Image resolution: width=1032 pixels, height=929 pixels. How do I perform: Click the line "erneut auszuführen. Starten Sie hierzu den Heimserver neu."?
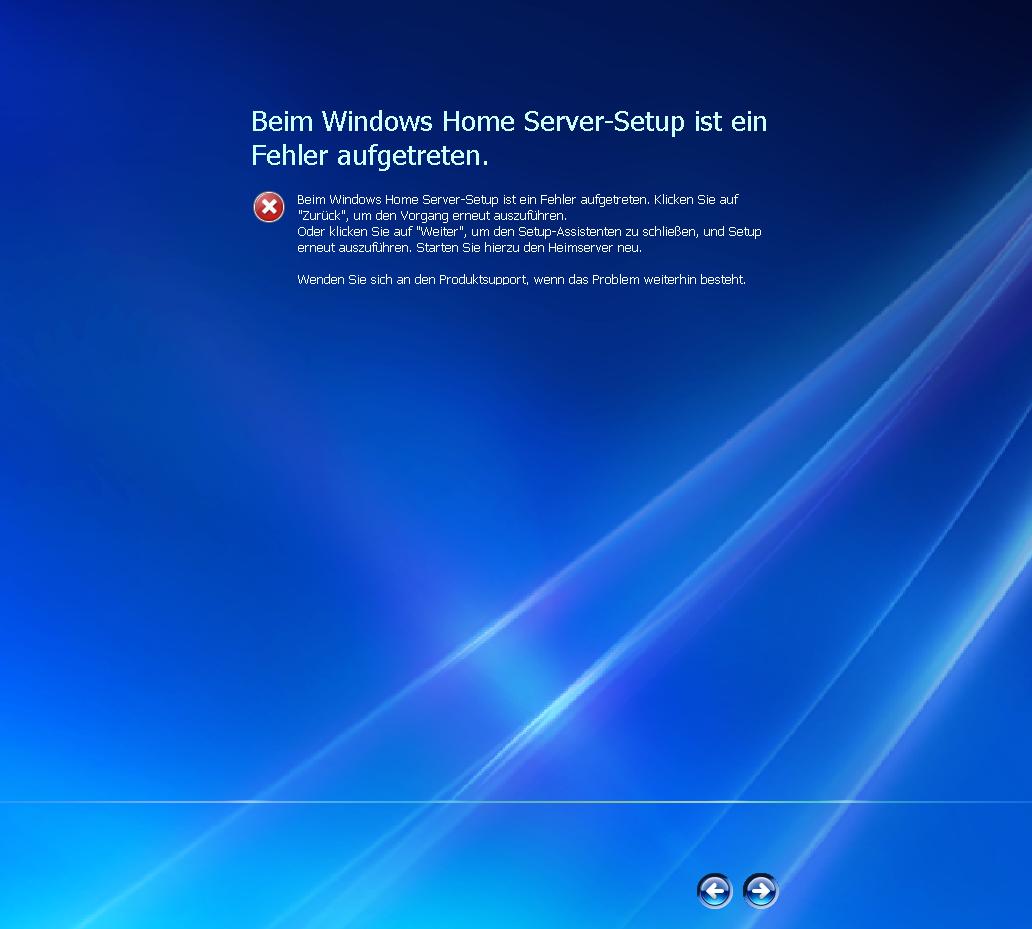tap(469, 248)
